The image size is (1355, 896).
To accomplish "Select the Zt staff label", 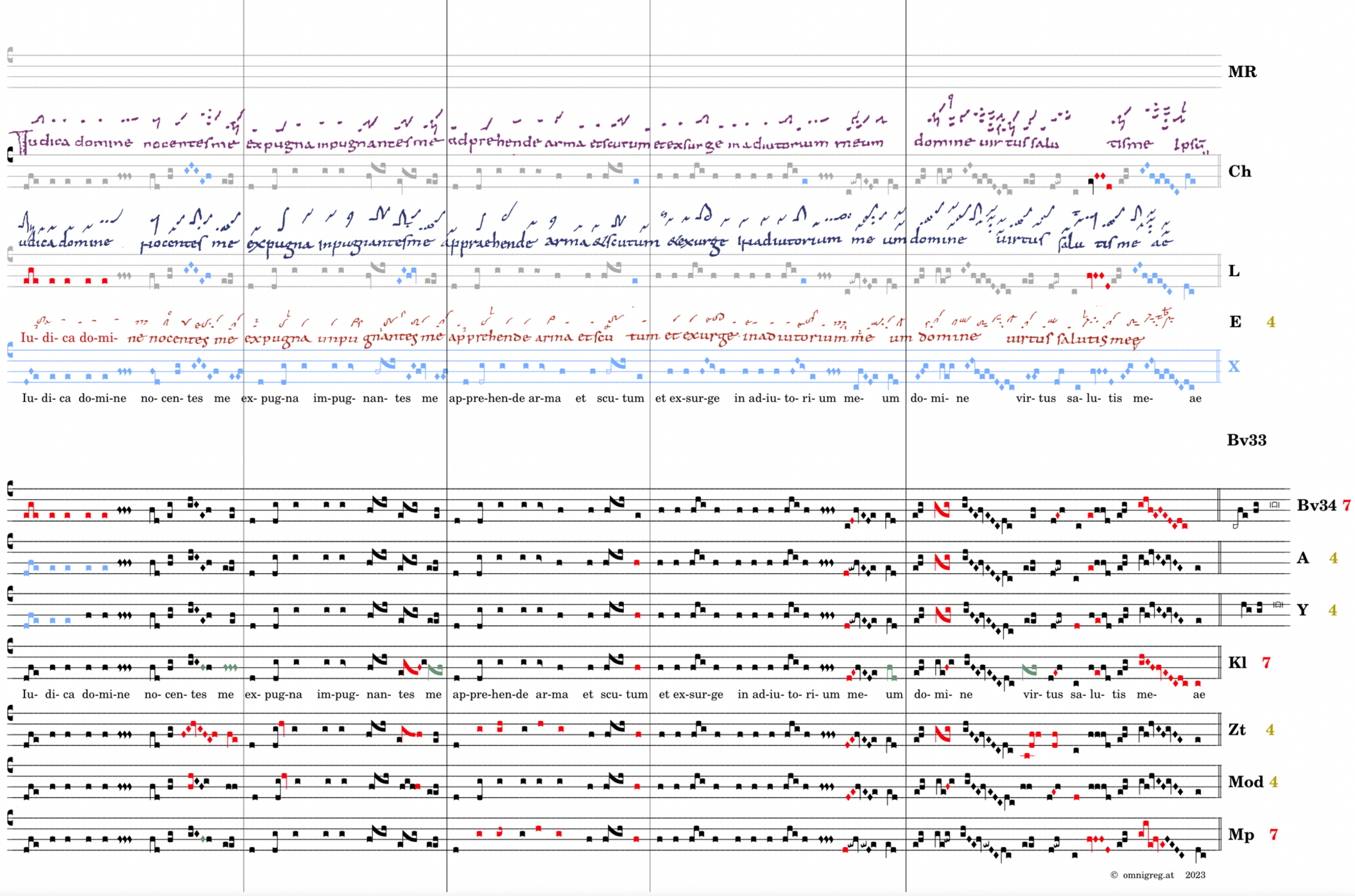I will tap(1236, 730).
